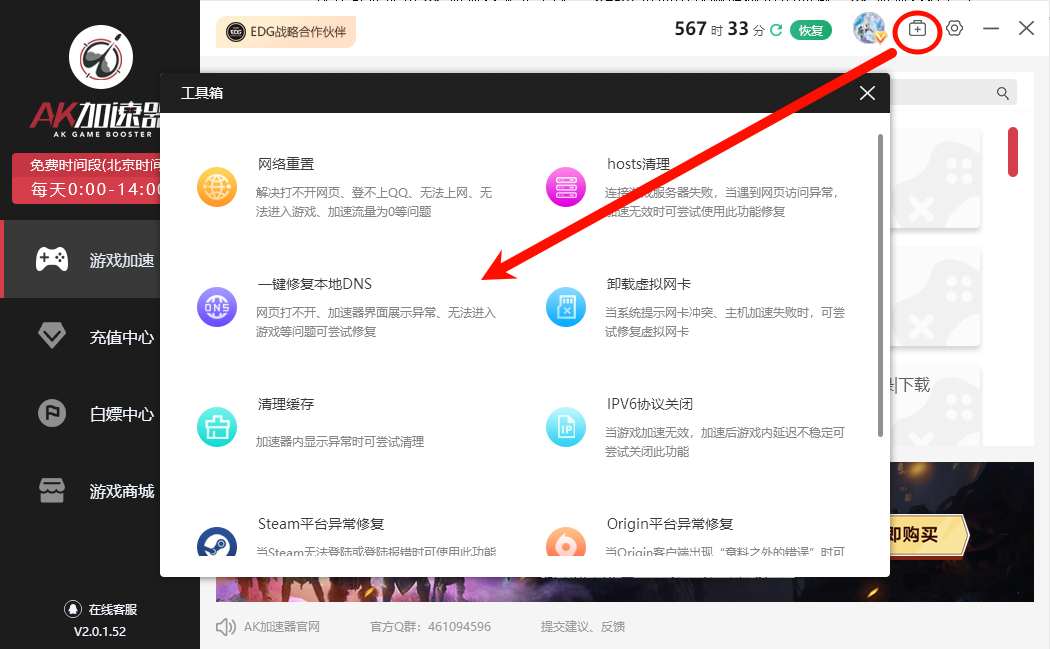The width and height of the screenshot is (1050, 649).
Task: Click 官方Q群 461094596 text
Action: [x=431, y=627]
